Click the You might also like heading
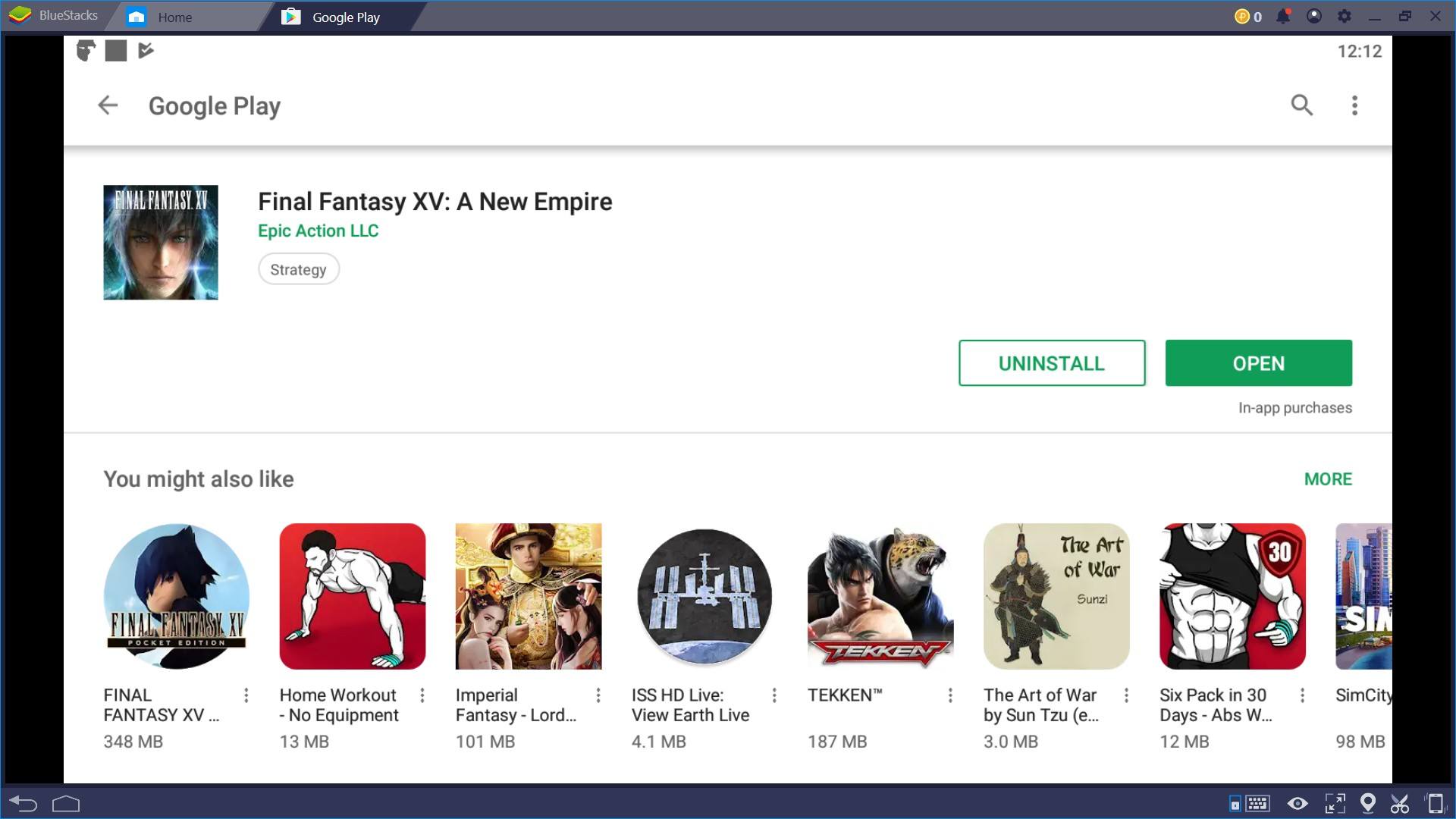 click(199, 479)
